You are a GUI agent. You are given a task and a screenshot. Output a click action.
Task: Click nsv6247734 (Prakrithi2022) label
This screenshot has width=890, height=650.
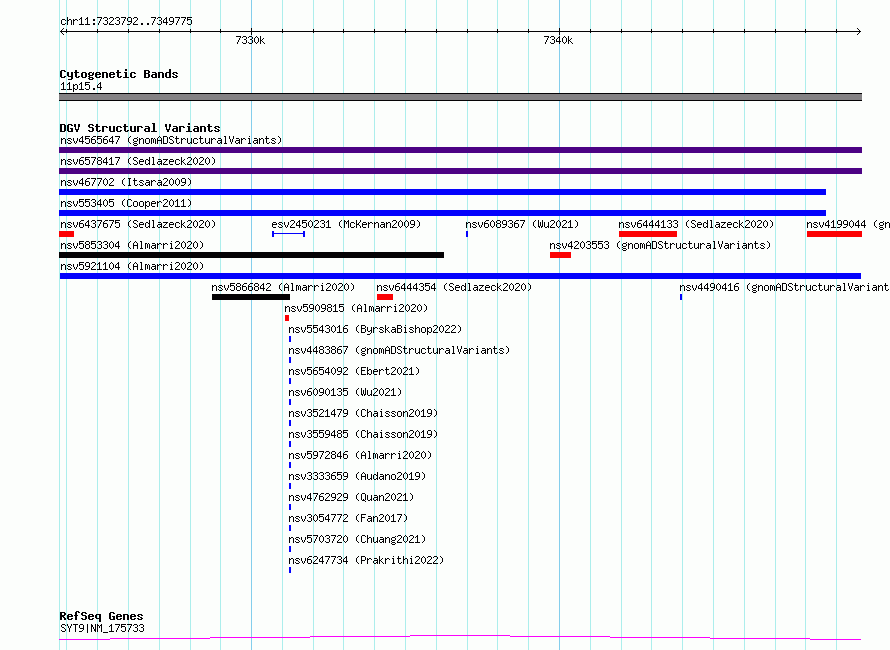tap(366, 560)
